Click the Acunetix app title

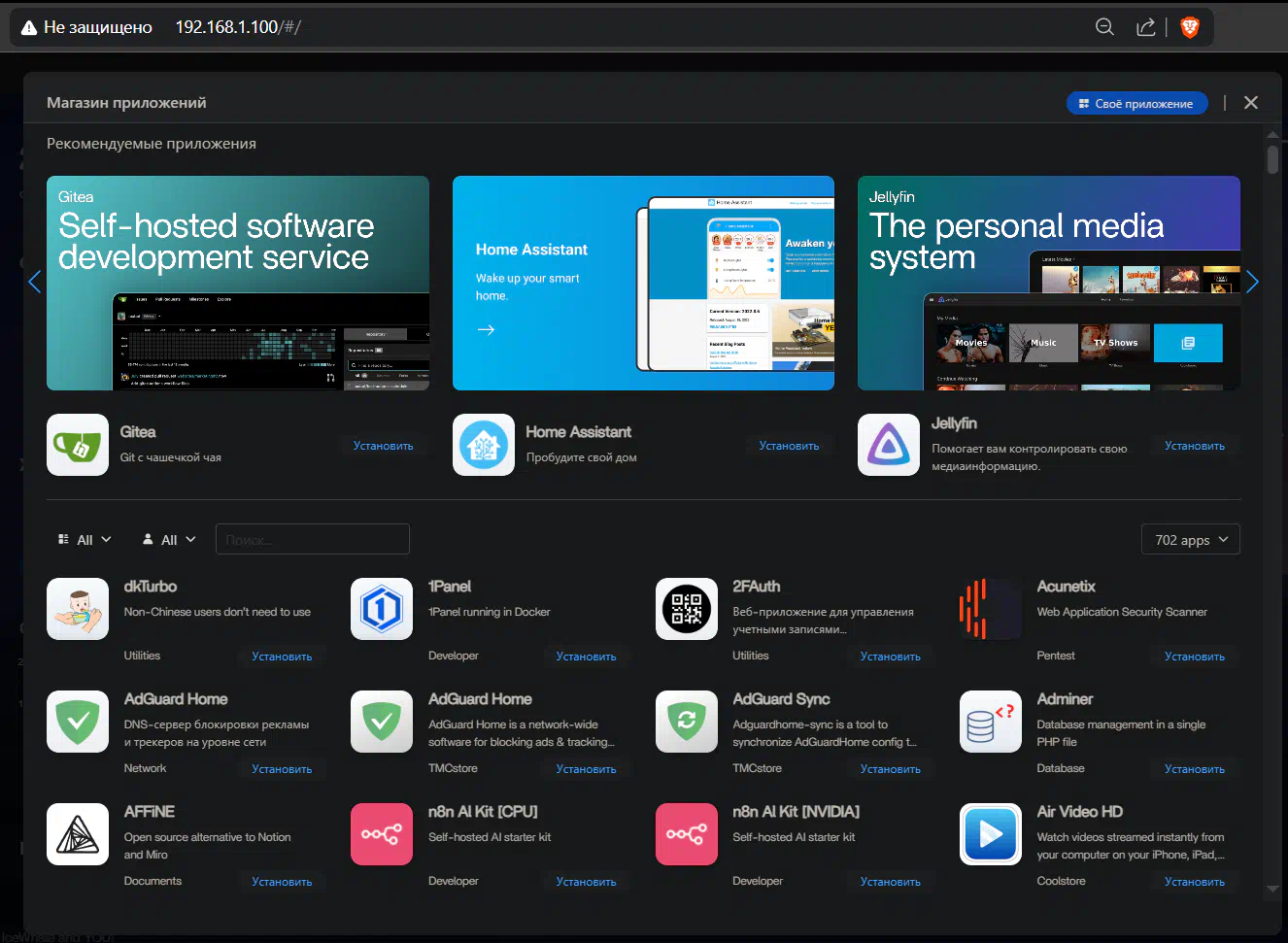(x=1066, y=587)
